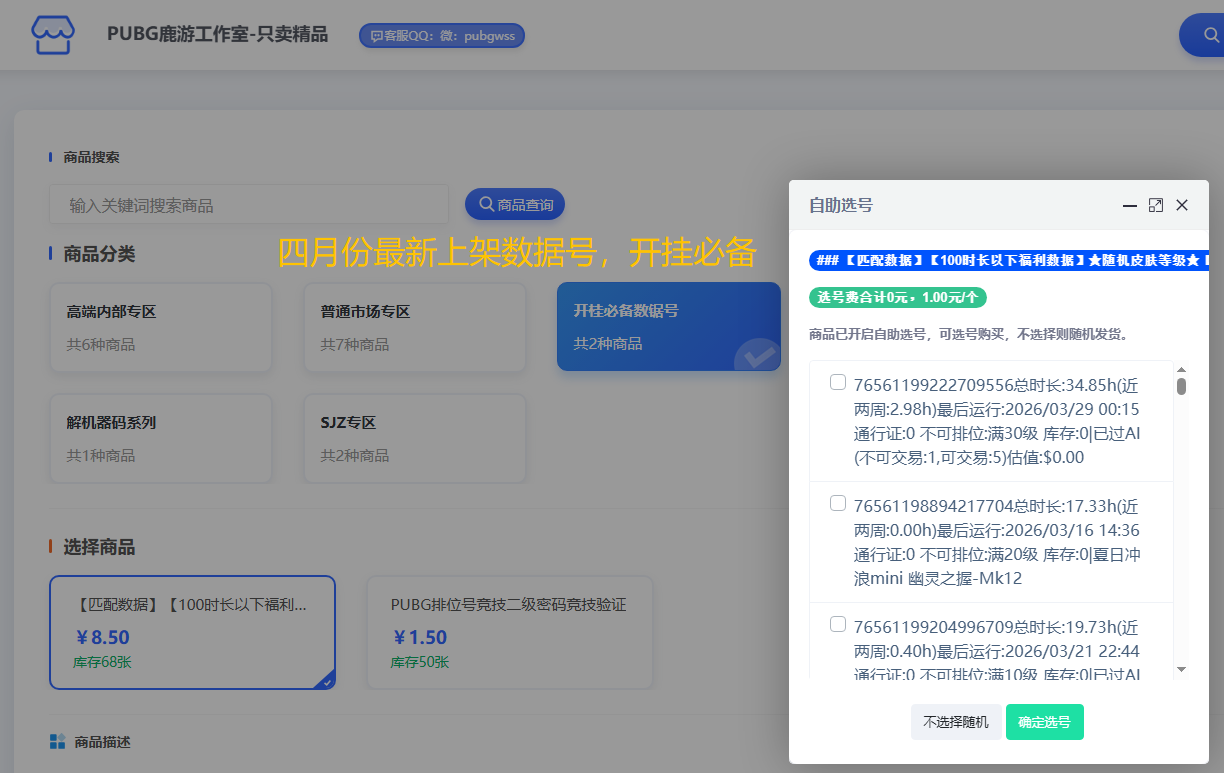Minimize the 自助选号 dialog

[1130, 205]
